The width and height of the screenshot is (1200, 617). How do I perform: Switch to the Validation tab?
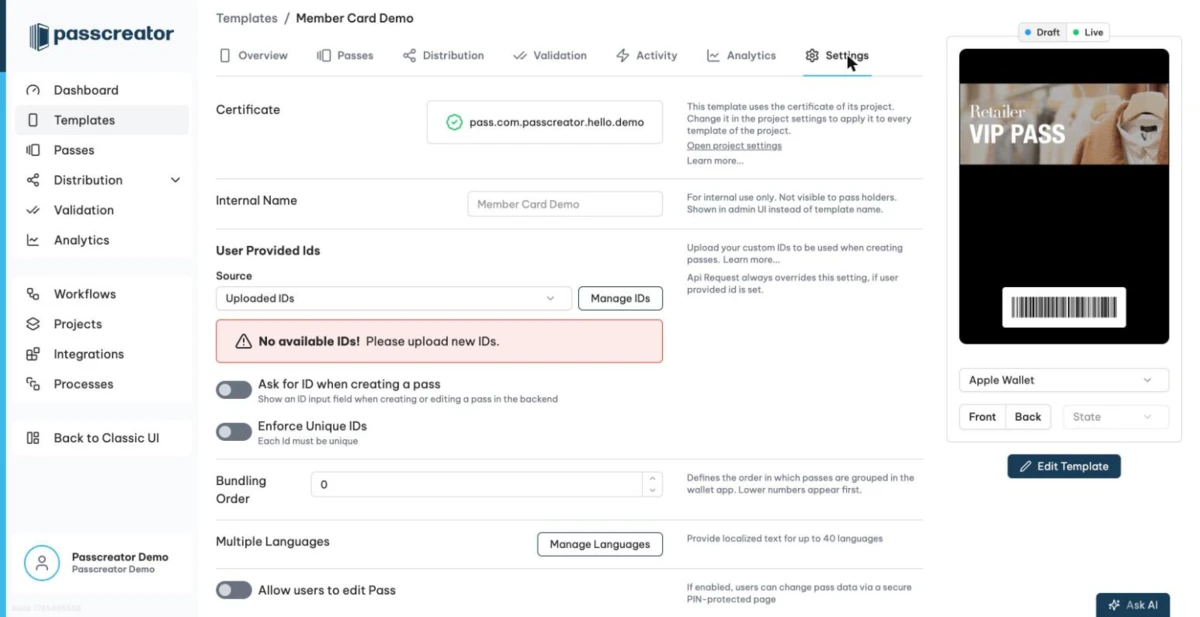[x=549, y=56]
